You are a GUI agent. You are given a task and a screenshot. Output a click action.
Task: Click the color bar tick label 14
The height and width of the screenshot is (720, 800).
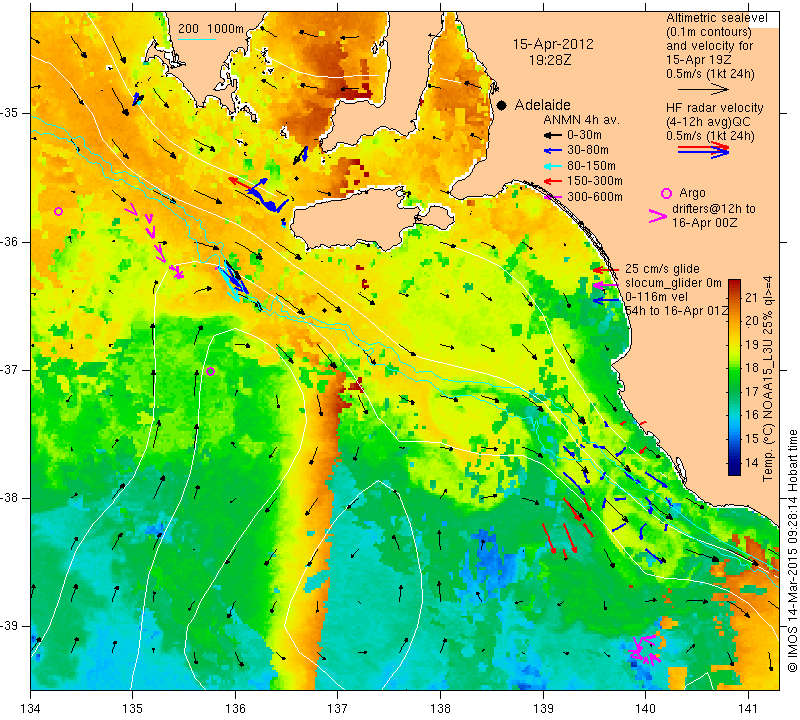[x=752, y=463]
